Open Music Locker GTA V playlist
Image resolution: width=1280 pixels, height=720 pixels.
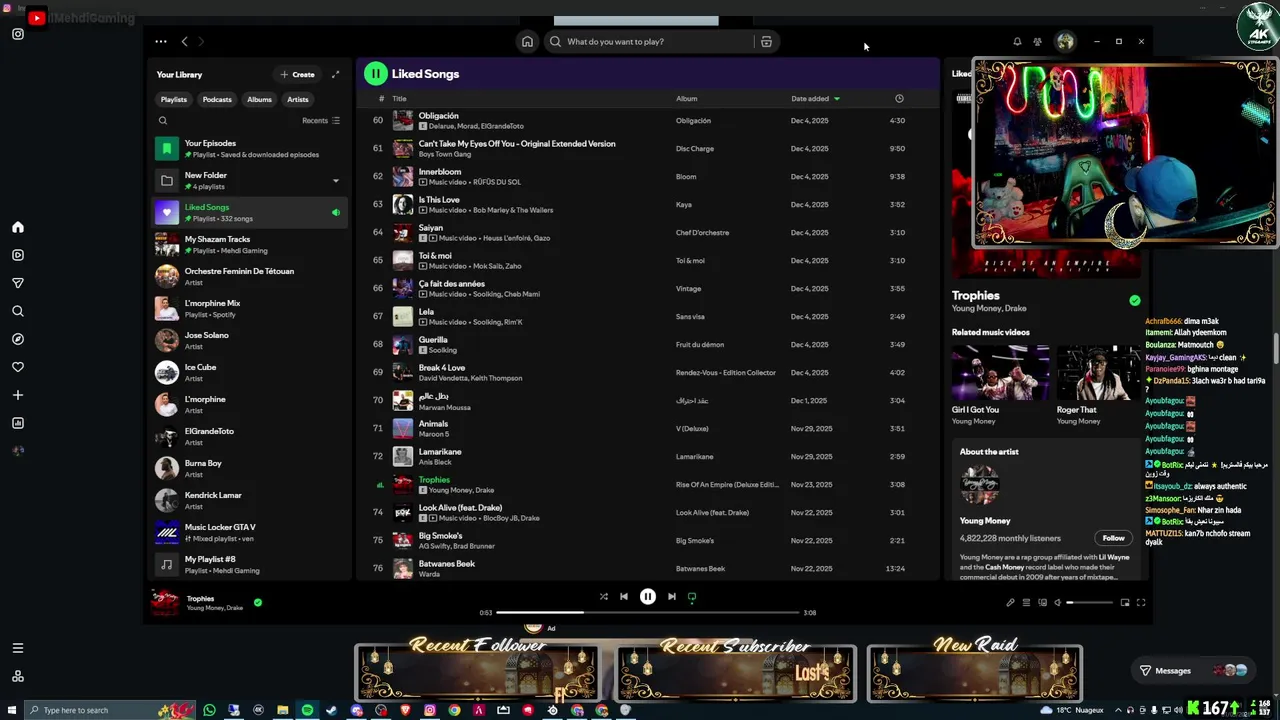[250, 533]
